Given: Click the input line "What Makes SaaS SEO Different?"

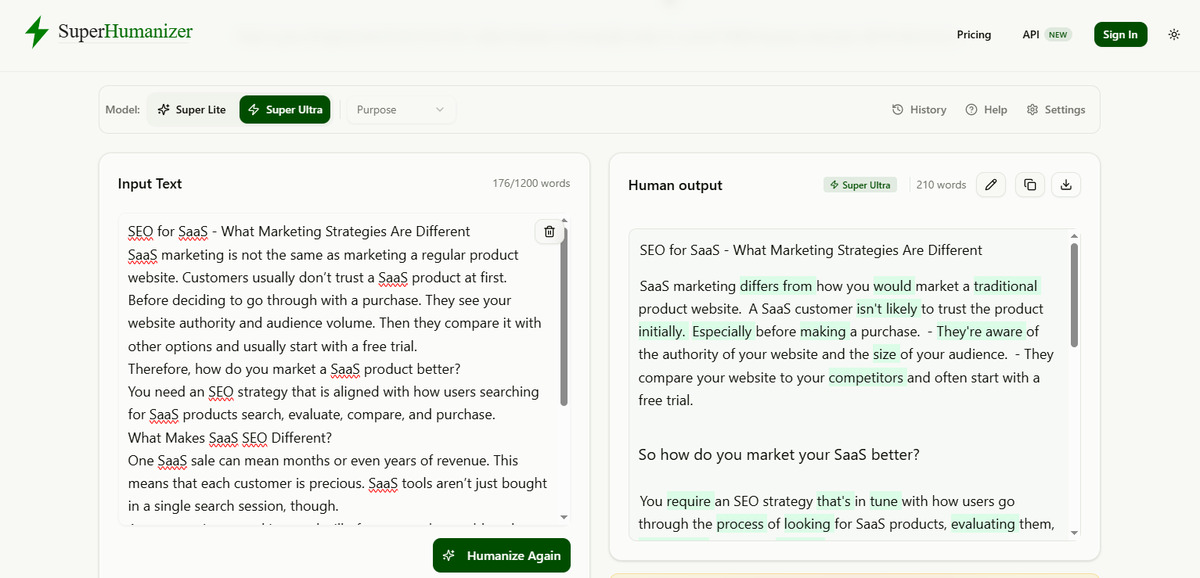Looking at the screenshot, I should click(x=230, y=438).
